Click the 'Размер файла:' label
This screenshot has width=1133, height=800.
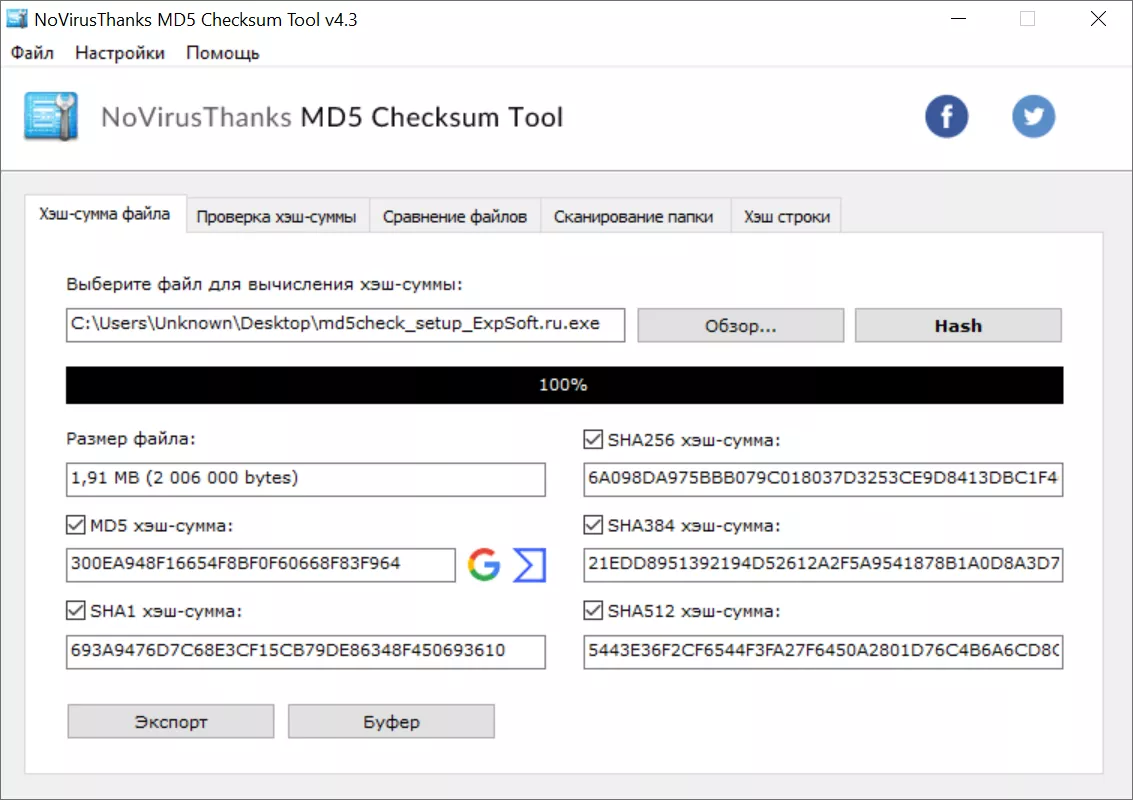tap(131, 439)
